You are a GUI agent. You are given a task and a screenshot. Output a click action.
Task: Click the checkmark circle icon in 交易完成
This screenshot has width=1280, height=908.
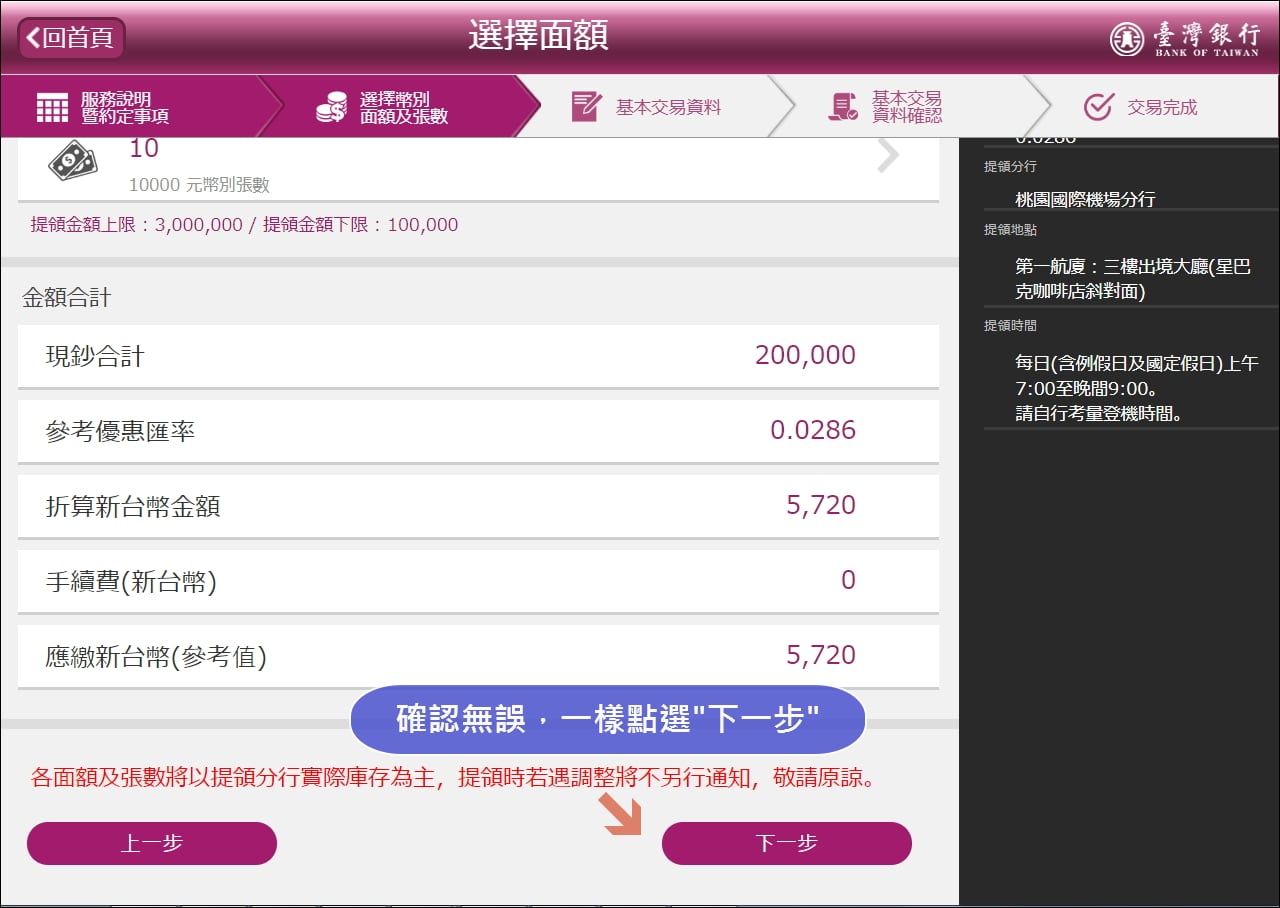(x=1098, y=107)
